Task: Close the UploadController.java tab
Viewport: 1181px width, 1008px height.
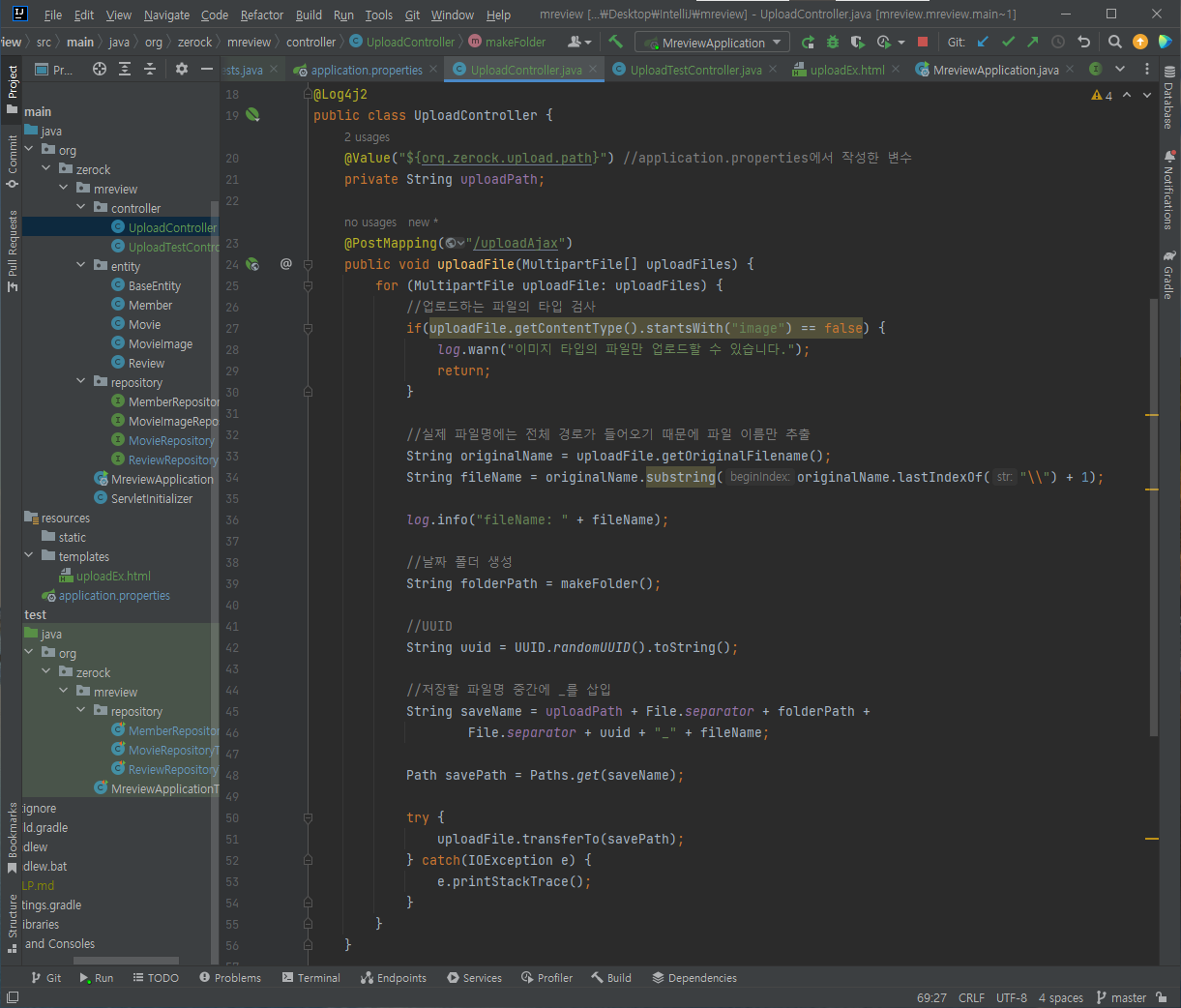Action: (592, 70)
